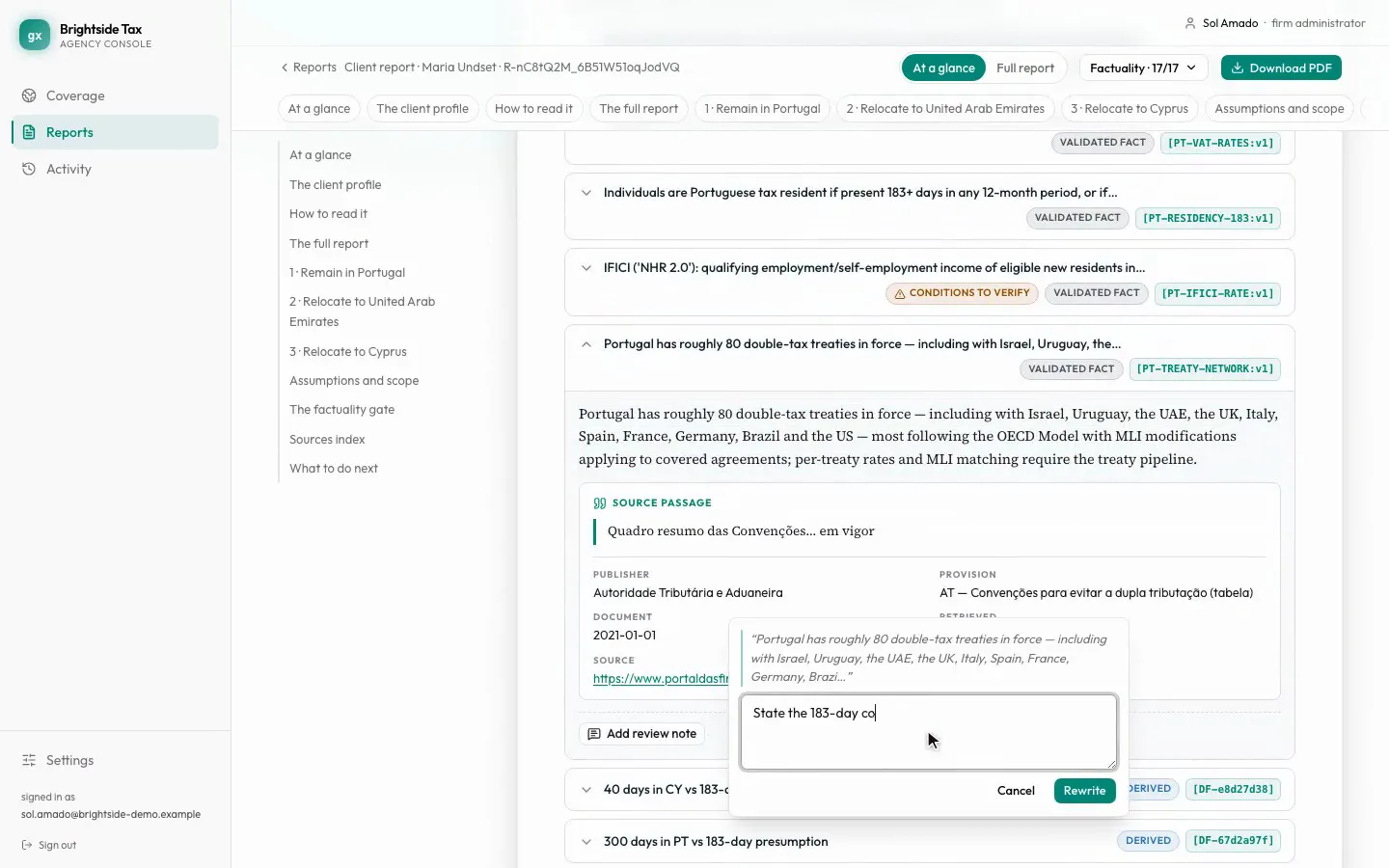Open 'Sources index' in the outline

pos(327,440)
